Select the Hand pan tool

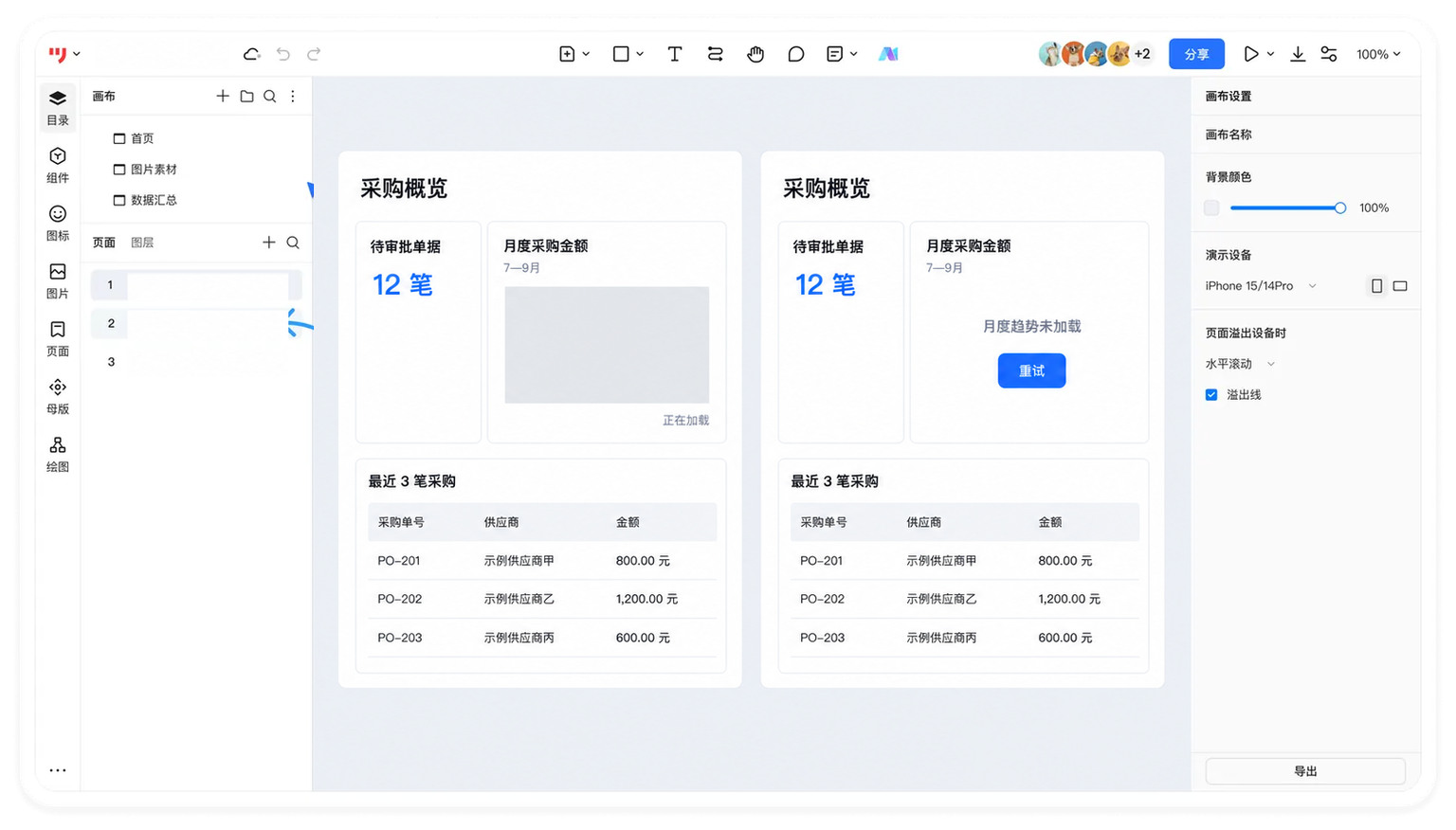tap(755, 54)
